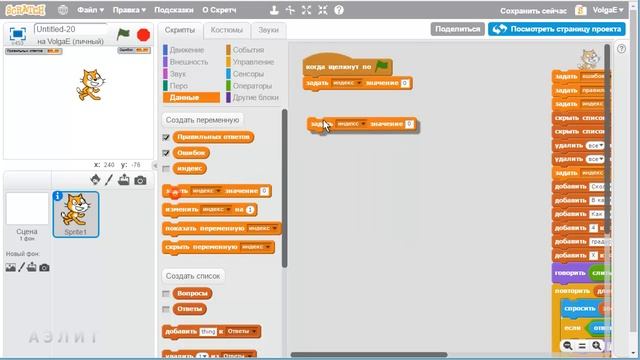Open Подсказки menu item
Image resolution: width=640 pixels, height=360 pixels.
tap(173, 10)
